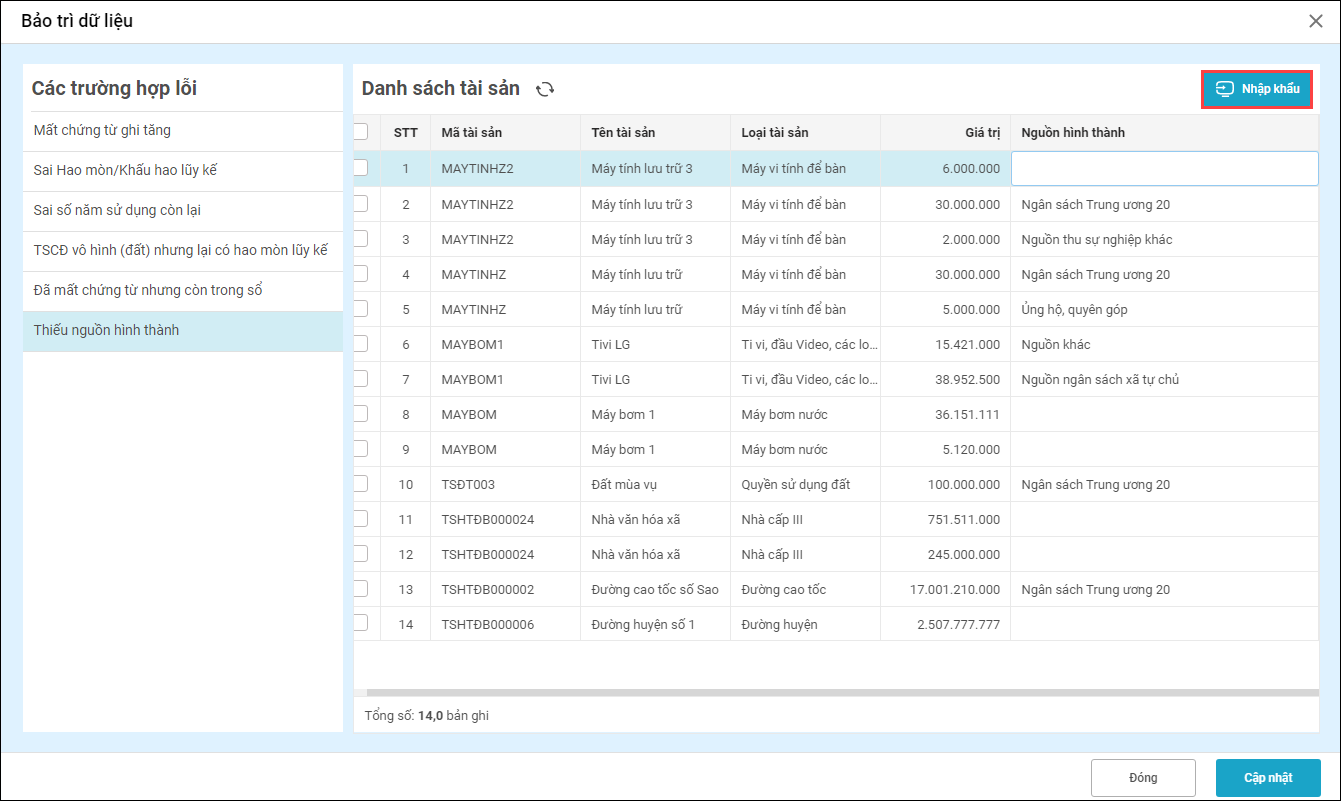
Task: Click the Nhập khẩu import button
Action: tap(1256, 89)
